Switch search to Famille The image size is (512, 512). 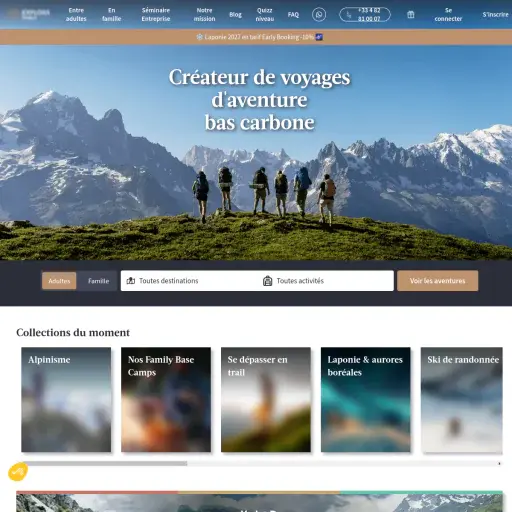coord(98,281)
